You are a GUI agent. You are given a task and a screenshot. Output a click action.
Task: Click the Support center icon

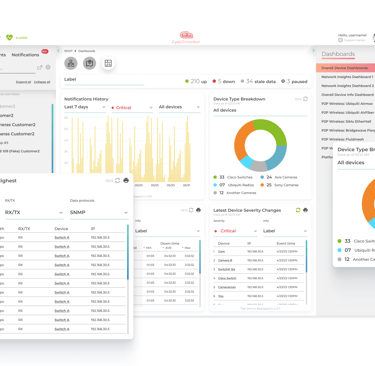(340, 40)
